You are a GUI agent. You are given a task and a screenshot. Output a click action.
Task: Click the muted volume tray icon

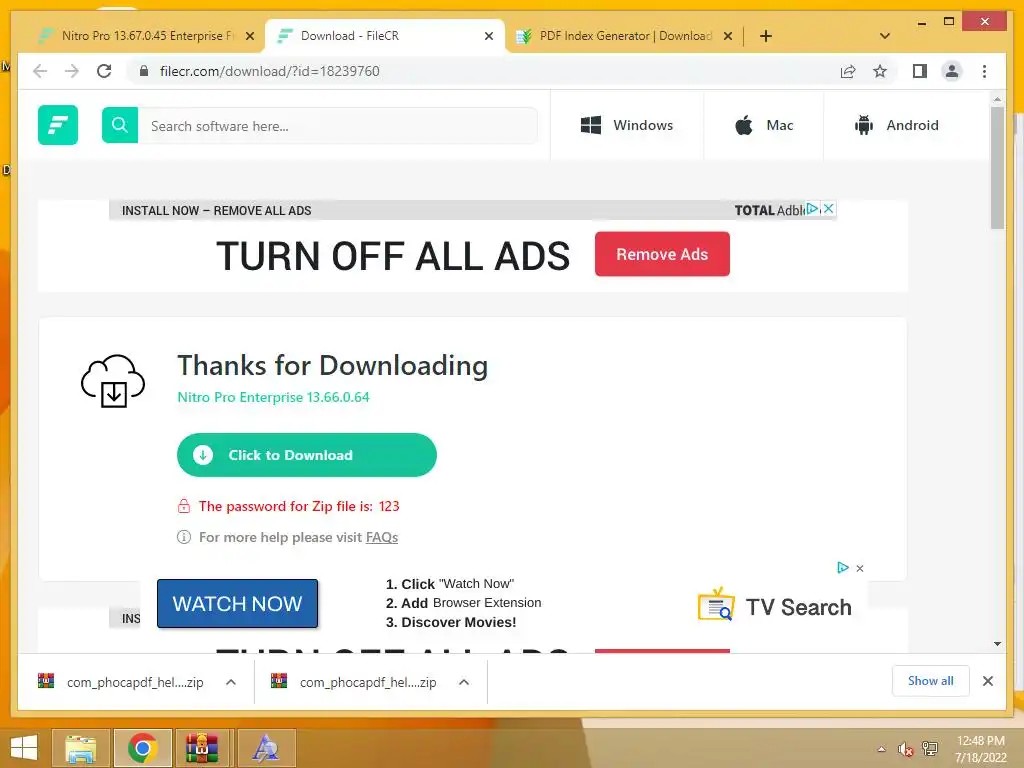(x=905, y=749)
